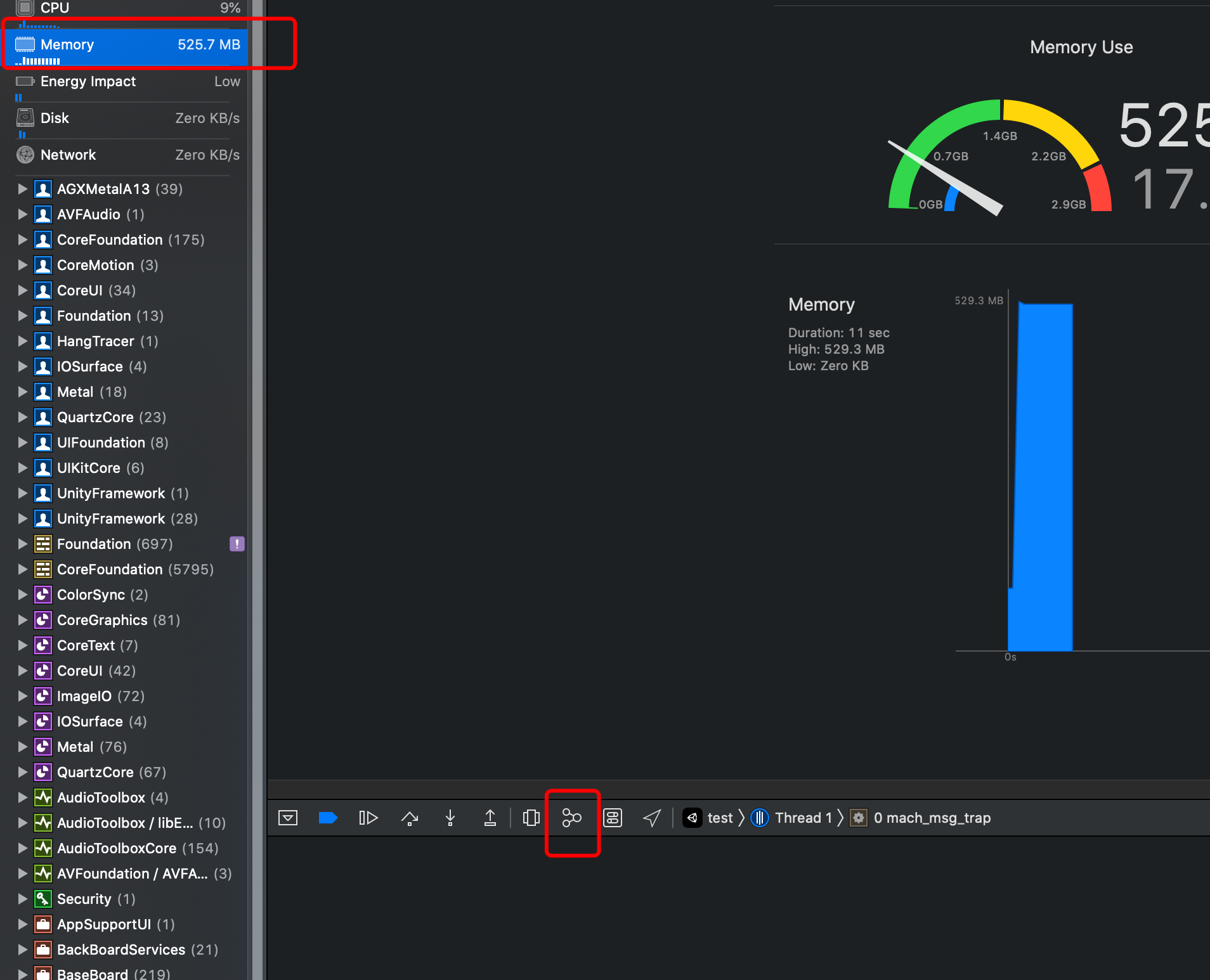
Task: Click the Step Out arrow icon
Action: (x=490, y=818)
